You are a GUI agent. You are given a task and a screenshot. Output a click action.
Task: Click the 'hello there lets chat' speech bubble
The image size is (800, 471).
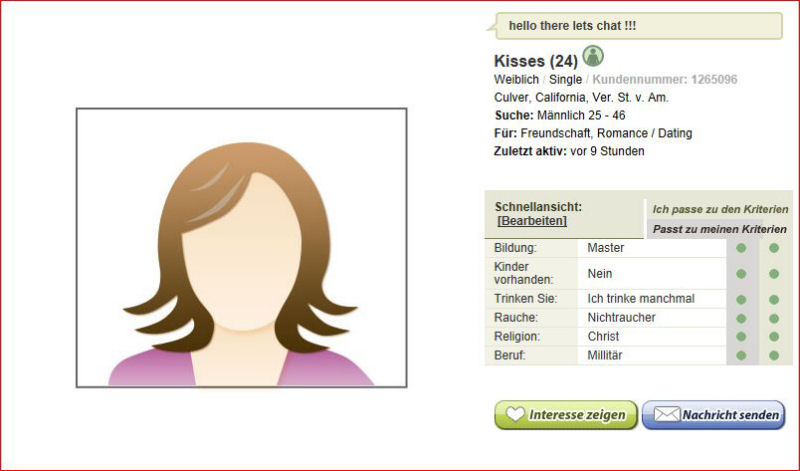coord(634,26)
